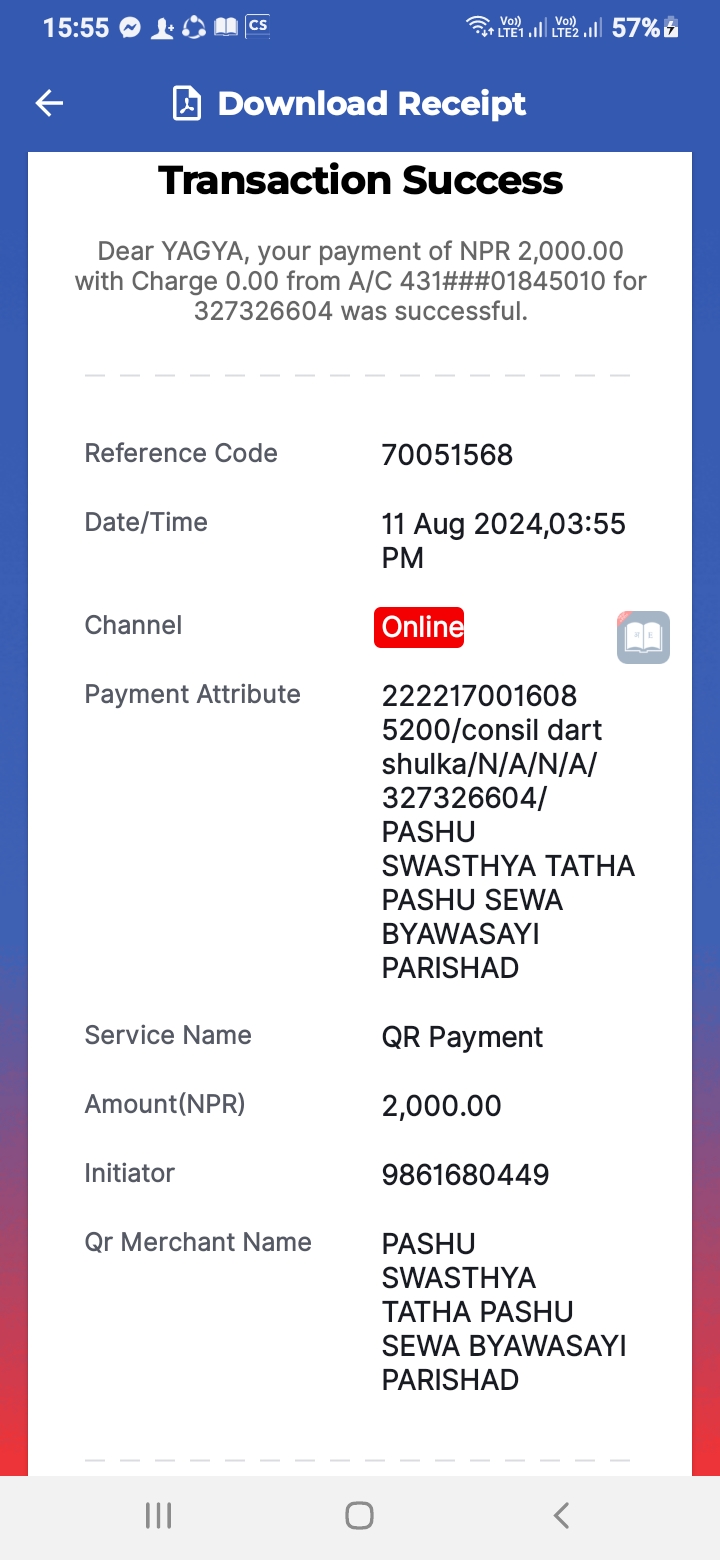Screen dimensions: 720x1560
Task: Tap the Qr Merchant Name value
Action: [x=504, y=1311]
